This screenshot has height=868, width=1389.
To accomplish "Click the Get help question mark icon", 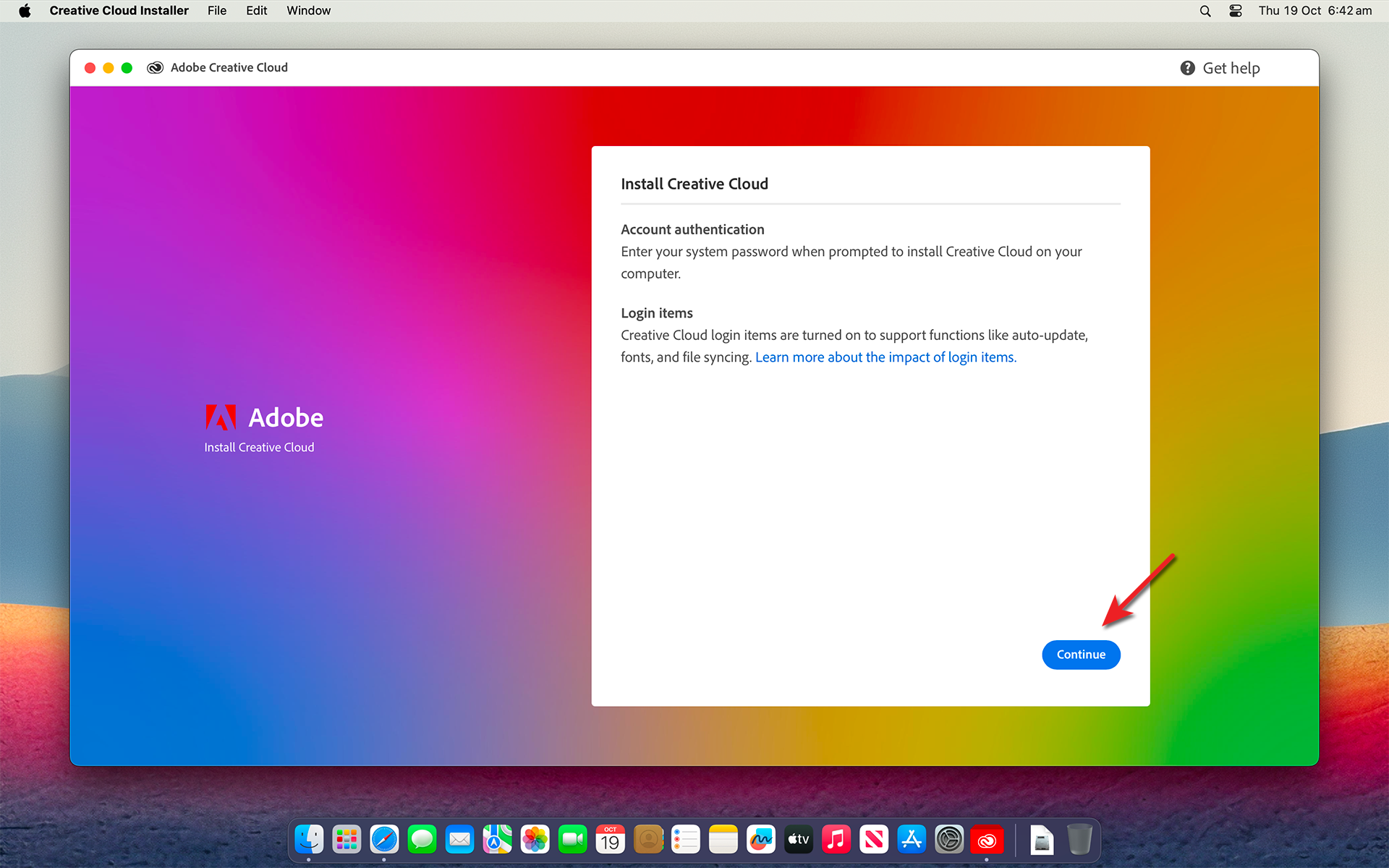I will [1187, 68].
